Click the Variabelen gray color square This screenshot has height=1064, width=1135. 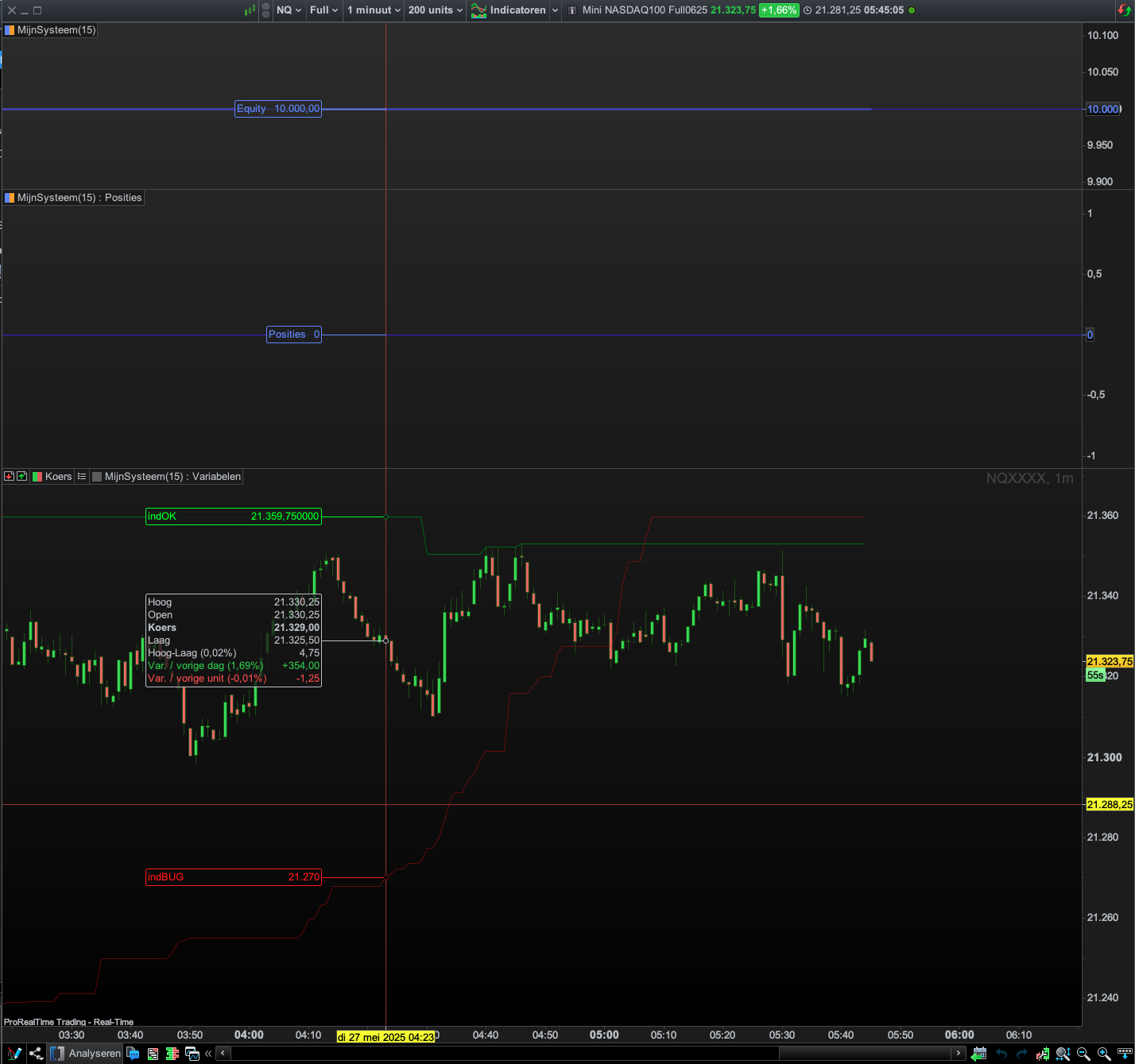click(x=97, y=477)
